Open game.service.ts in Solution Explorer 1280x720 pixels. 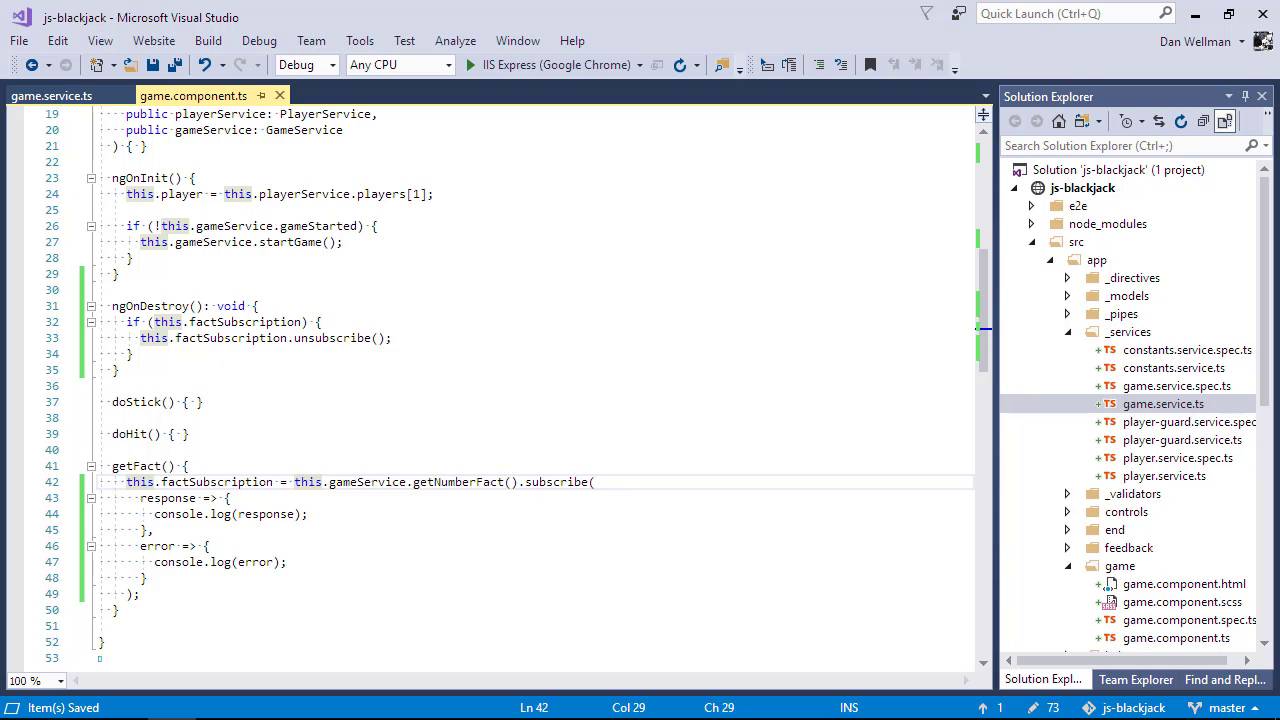(x=1163, y=404)
